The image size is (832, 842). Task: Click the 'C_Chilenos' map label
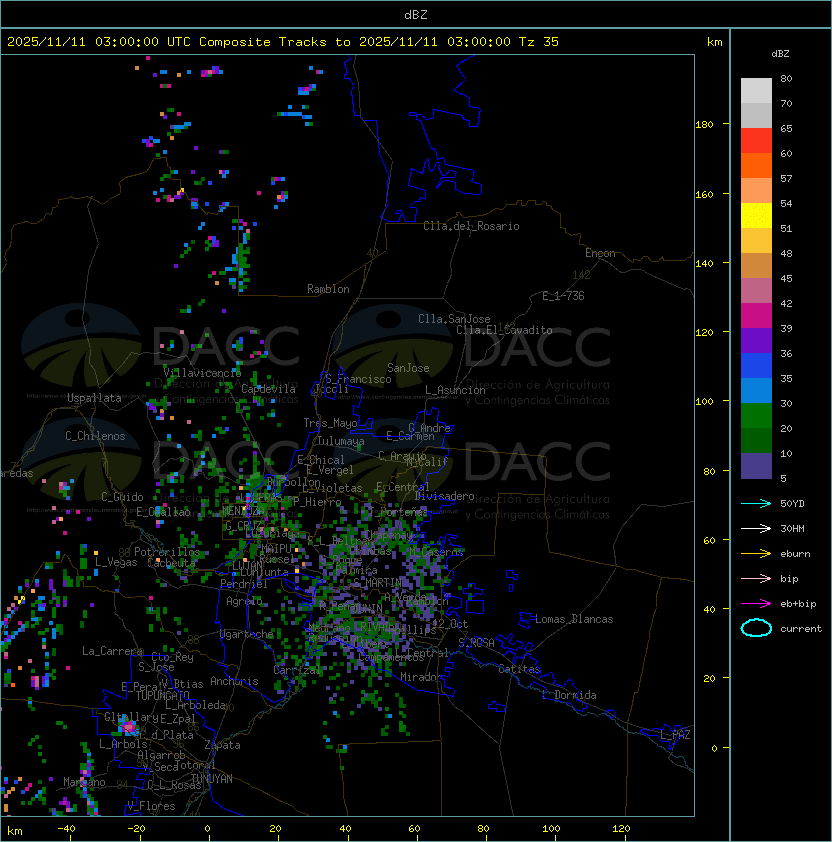pos(95,436)
